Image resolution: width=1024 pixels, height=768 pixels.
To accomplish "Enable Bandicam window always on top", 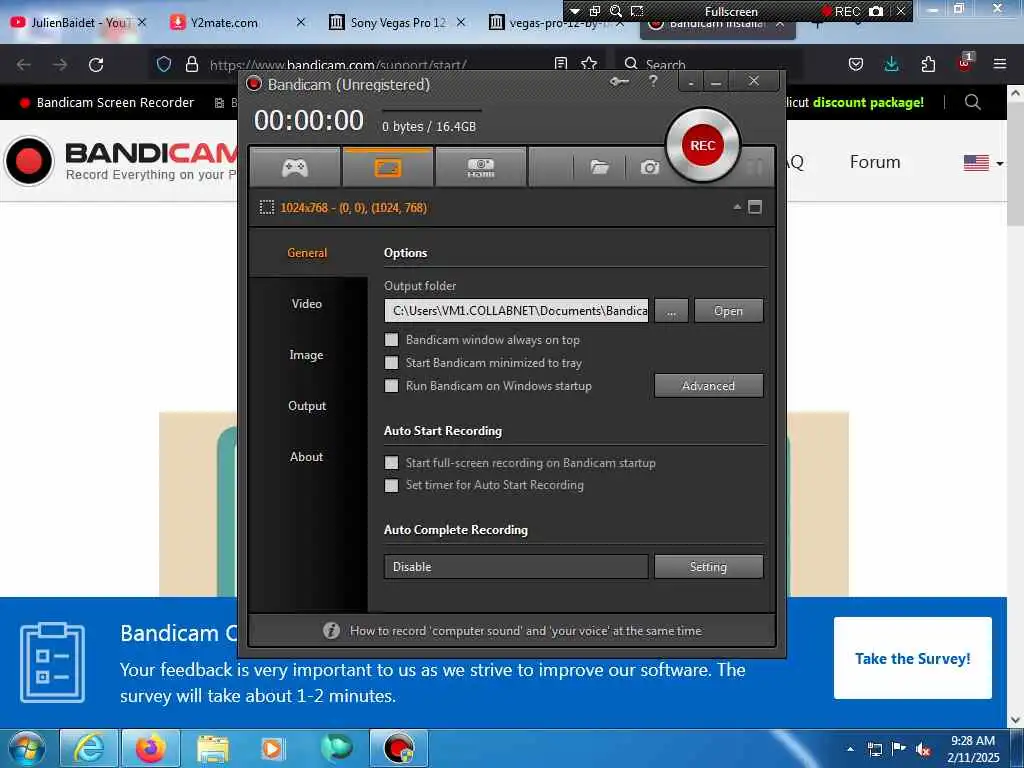I will 391,340.
